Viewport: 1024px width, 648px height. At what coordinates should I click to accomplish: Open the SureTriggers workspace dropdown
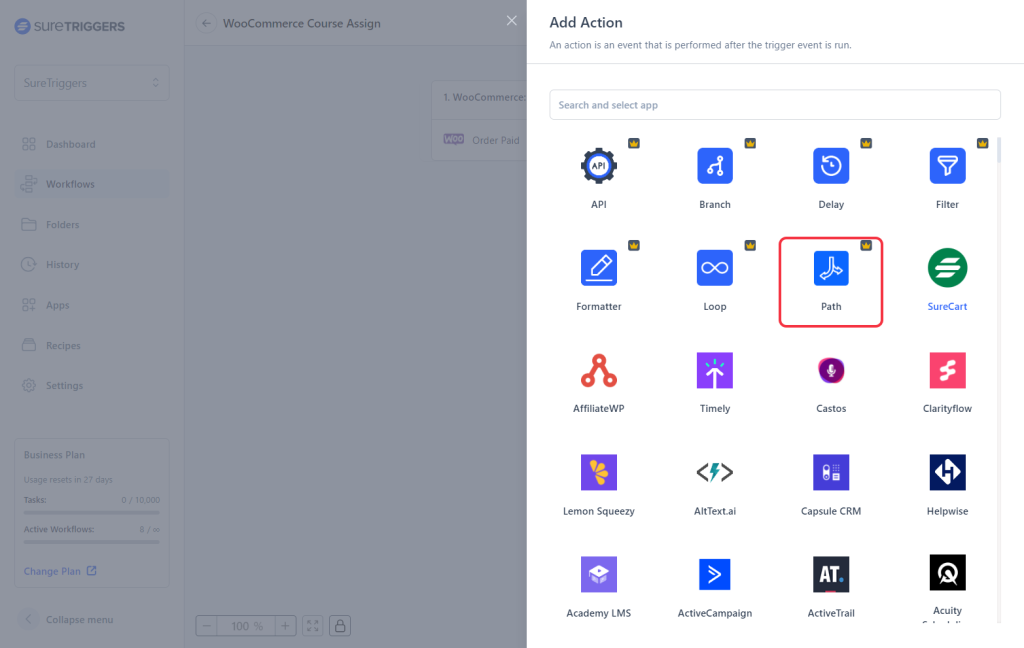(91, 83)
